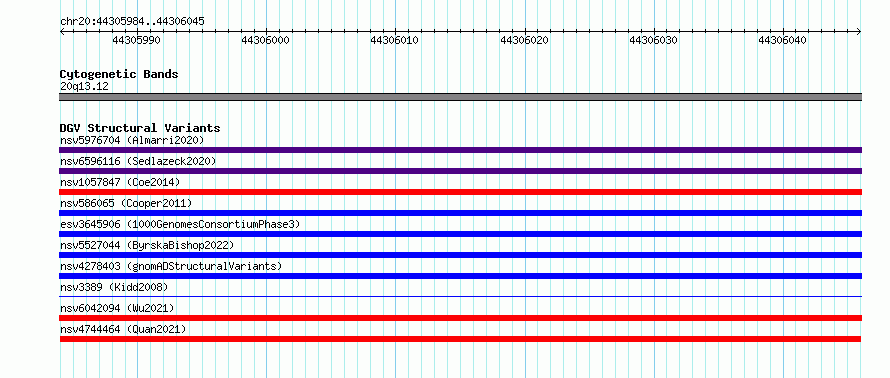Open the Cytogenetic Bands track heading
The image size is (890, 378).
[119, 74]
